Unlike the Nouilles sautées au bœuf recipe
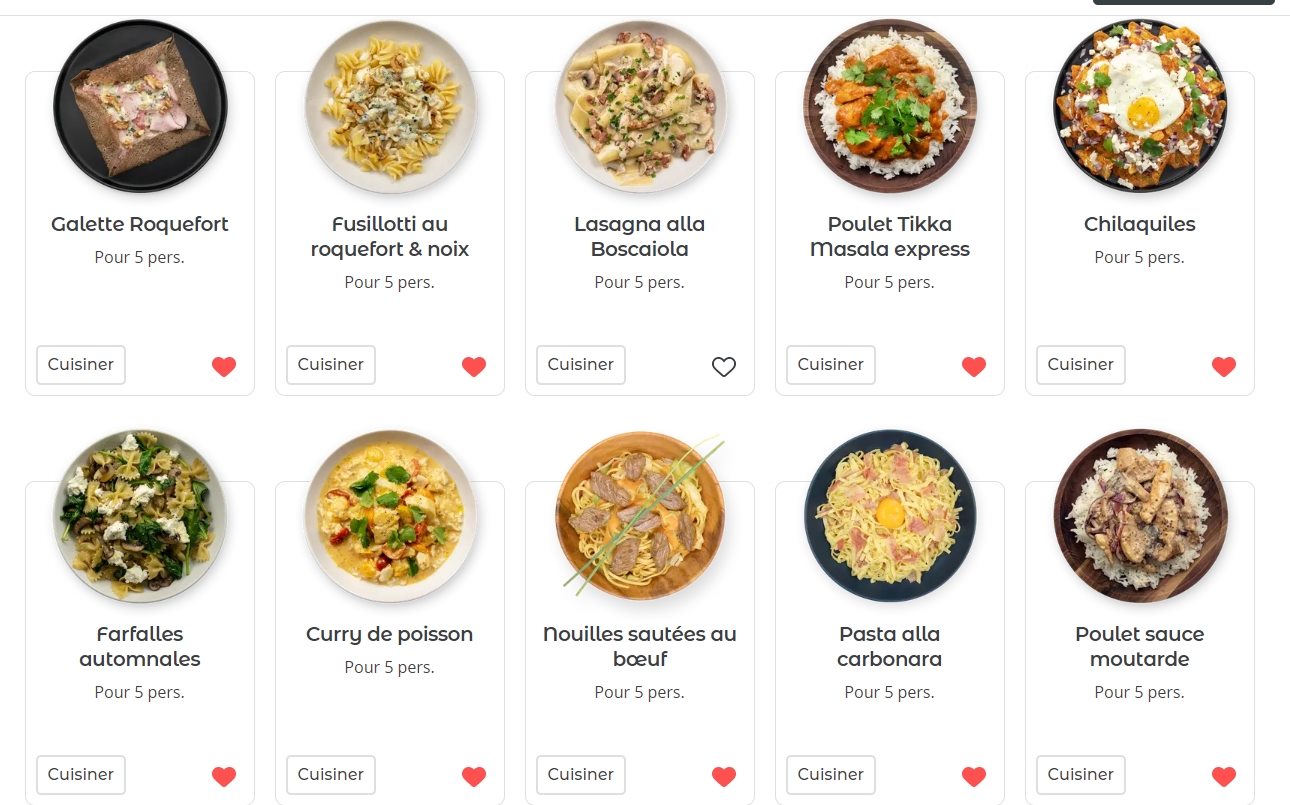Screen dimensions: 1290x805 tap(724, 776)
